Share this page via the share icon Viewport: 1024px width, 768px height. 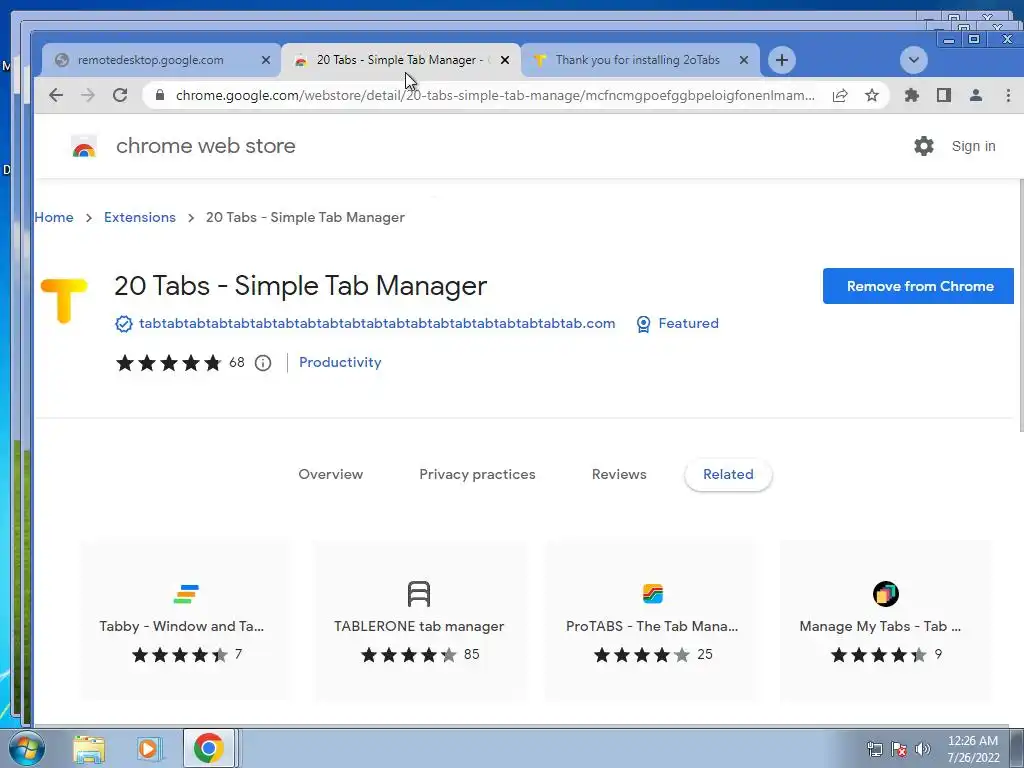coord(840,95)
